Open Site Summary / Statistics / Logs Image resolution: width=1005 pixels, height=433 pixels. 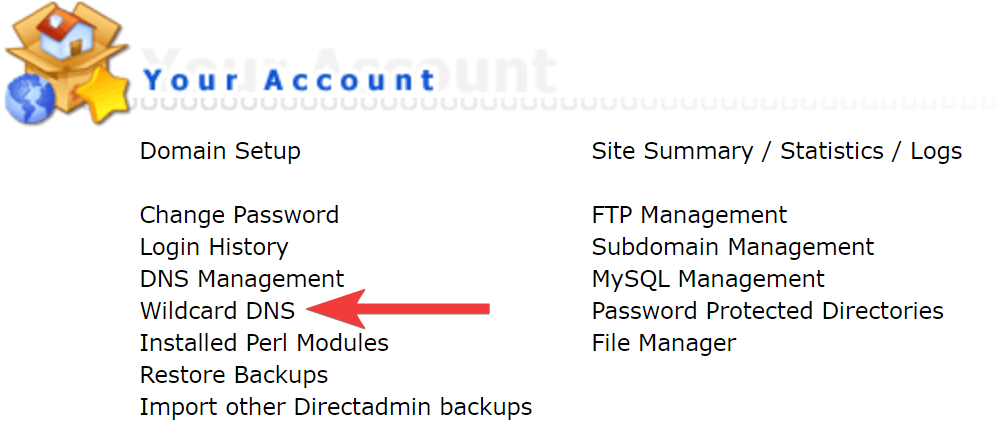pyautogui.click(x=777, y=152)
